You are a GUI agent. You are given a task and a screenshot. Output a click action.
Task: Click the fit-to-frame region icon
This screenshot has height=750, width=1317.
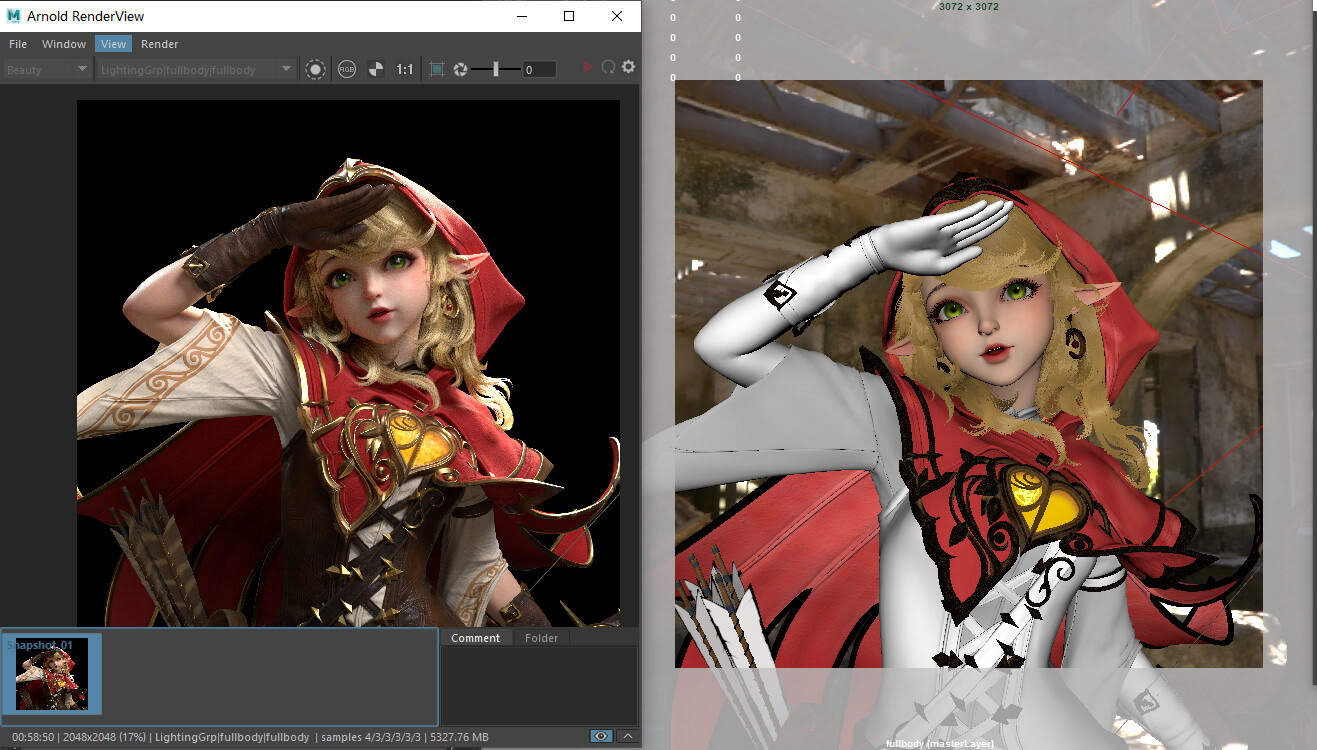[x=437, y=69]
